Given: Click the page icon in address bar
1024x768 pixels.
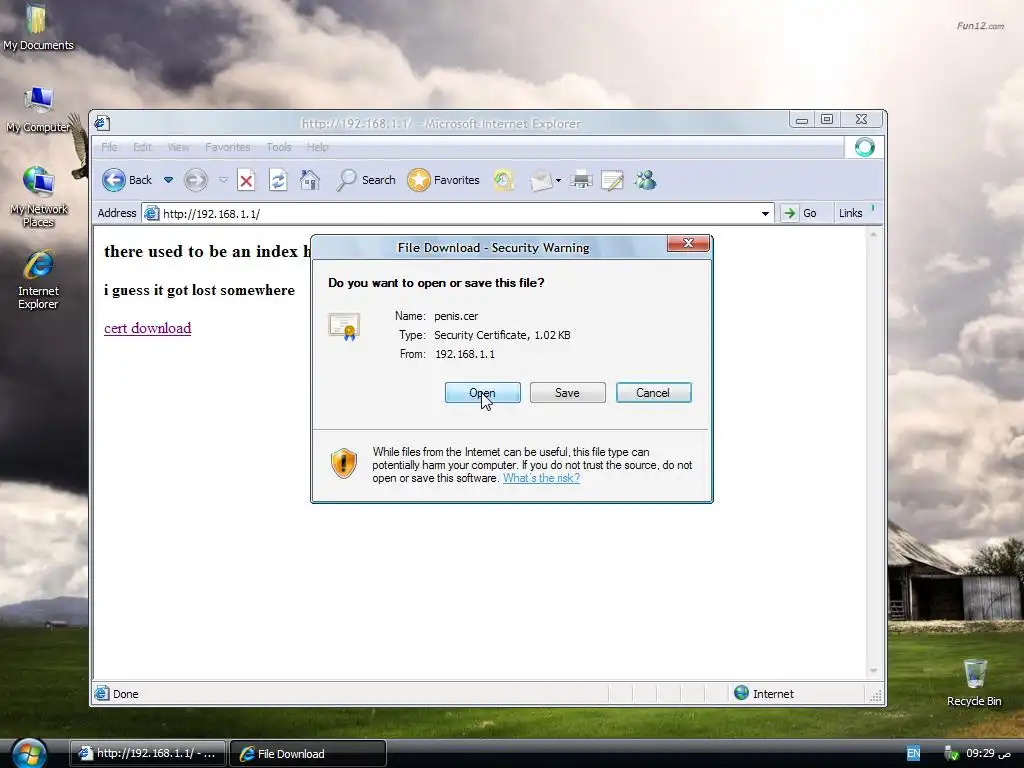Looking at the screenshot, I should point(152,213).
